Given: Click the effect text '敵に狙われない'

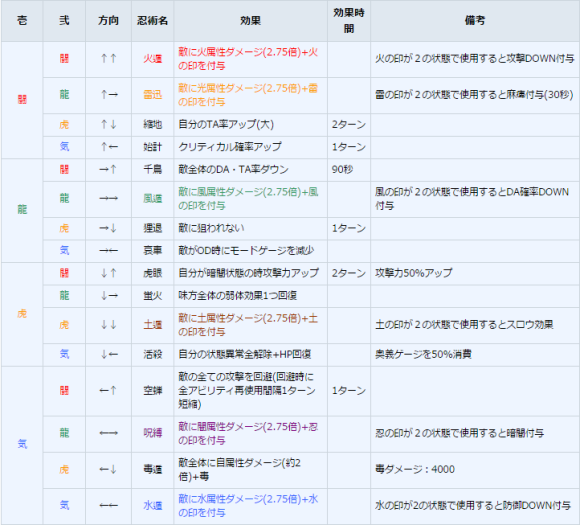Looking at the screenshot, I should click(211, 228).
